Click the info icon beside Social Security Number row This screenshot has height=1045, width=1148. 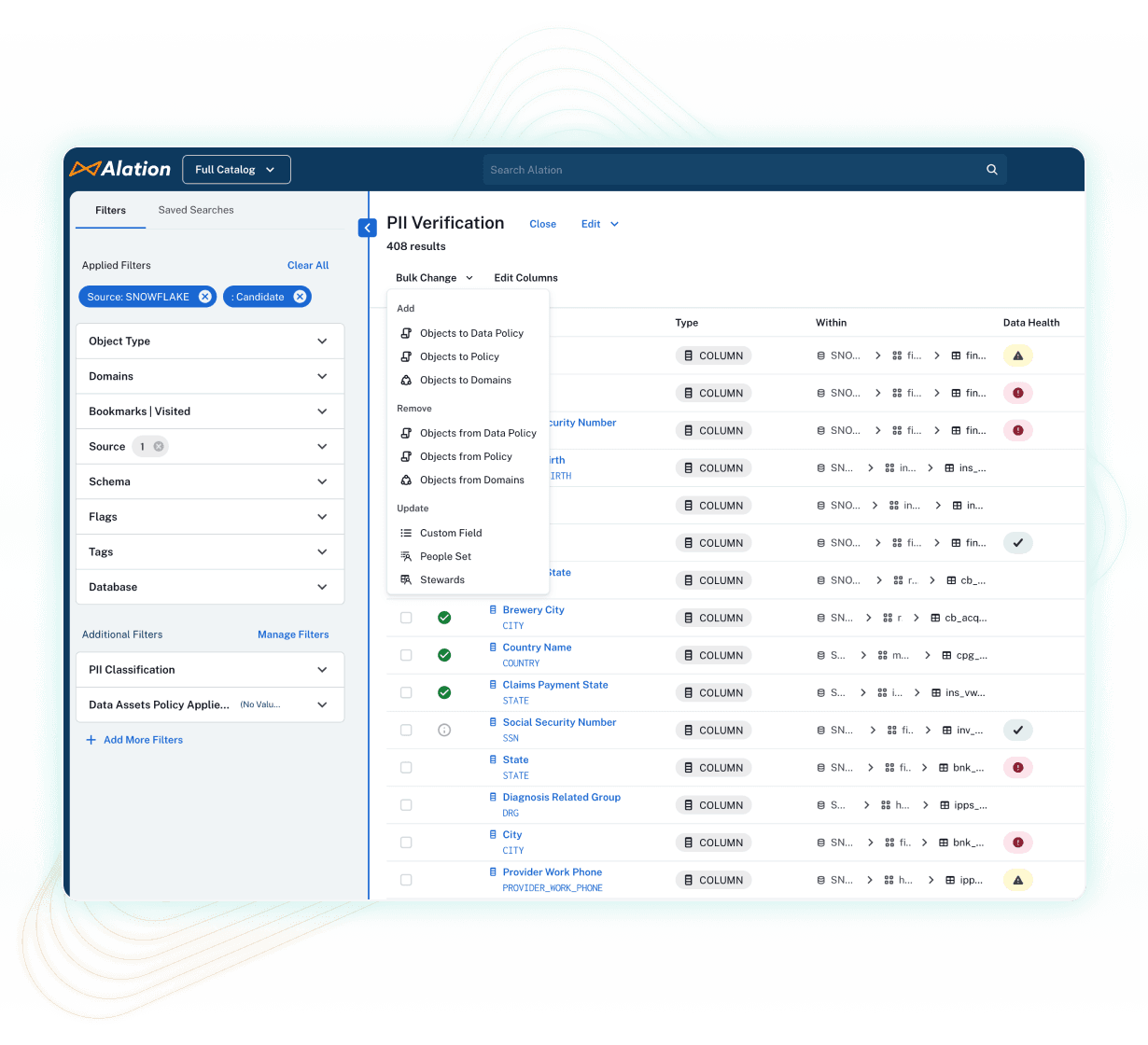coord(444,730)
